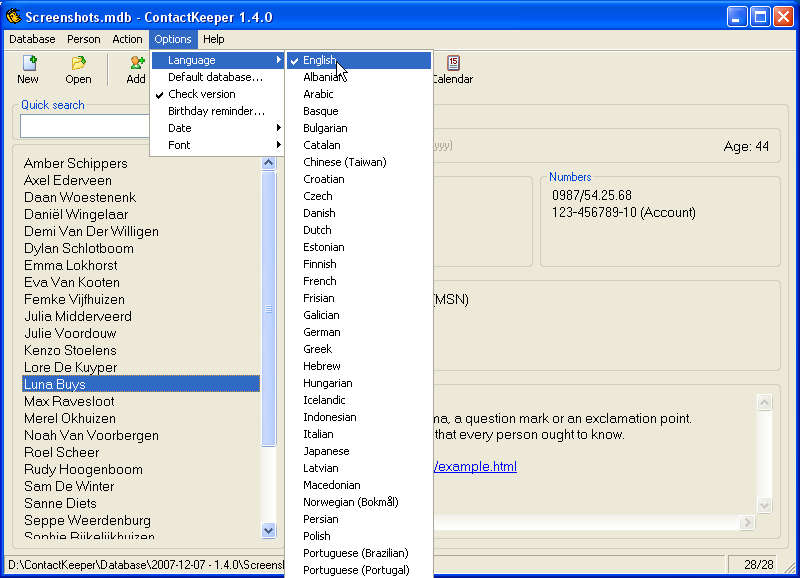Open the Database menu
Image resolution: width=800 pixels, height=578 pixels.
(32, 39)
